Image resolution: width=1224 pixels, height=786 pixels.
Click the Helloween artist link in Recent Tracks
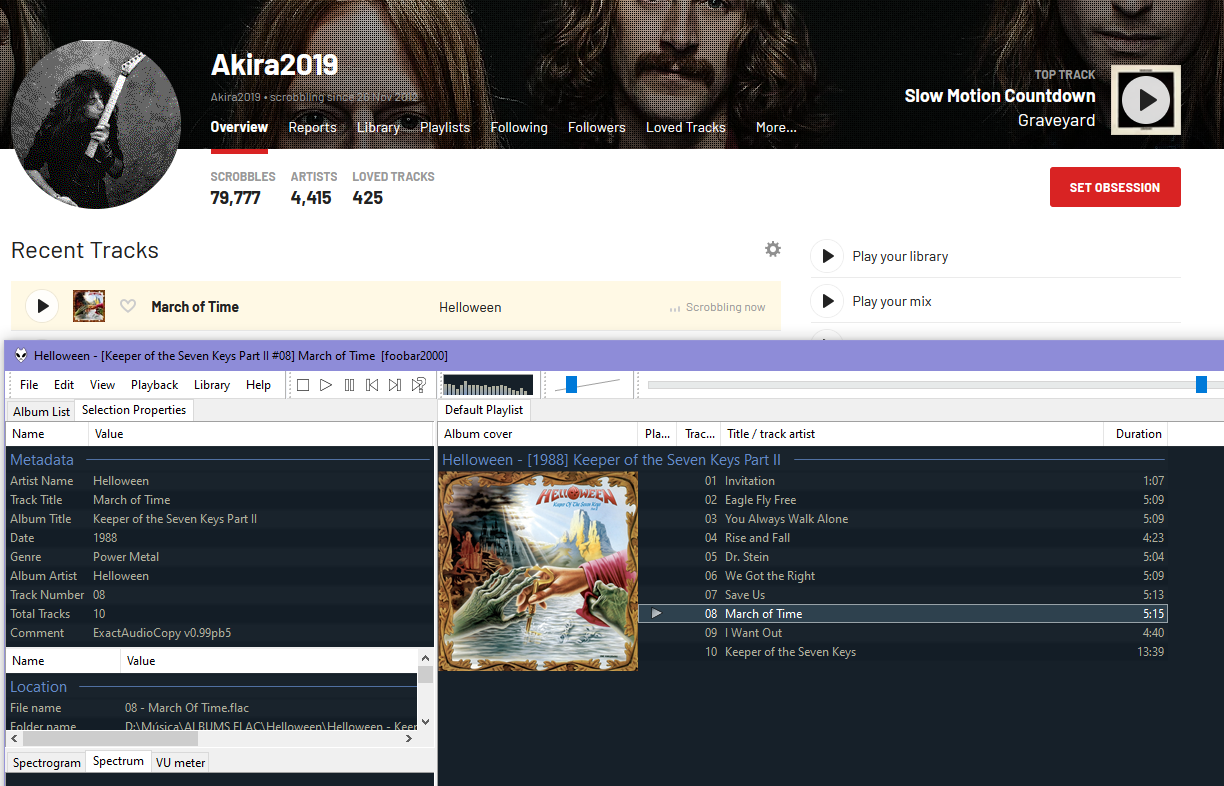[470, 307]
